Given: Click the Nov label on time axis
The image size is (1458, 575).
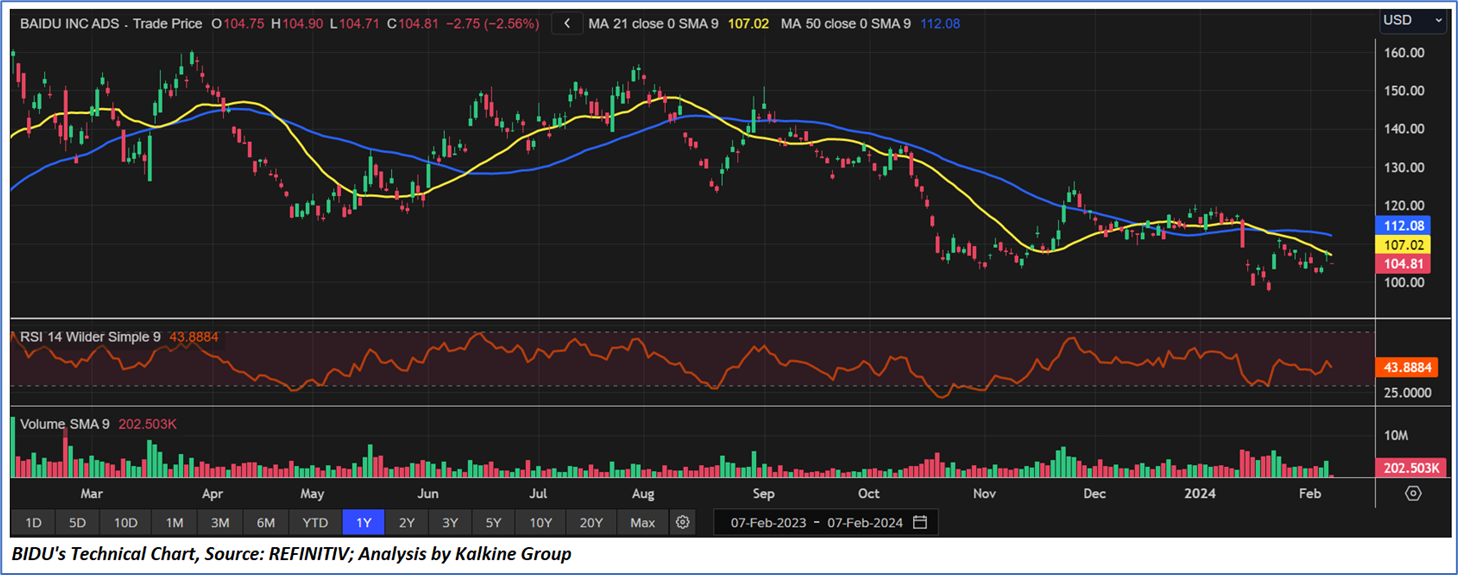Looking at the screenshot, I should (x=984, y=494).
